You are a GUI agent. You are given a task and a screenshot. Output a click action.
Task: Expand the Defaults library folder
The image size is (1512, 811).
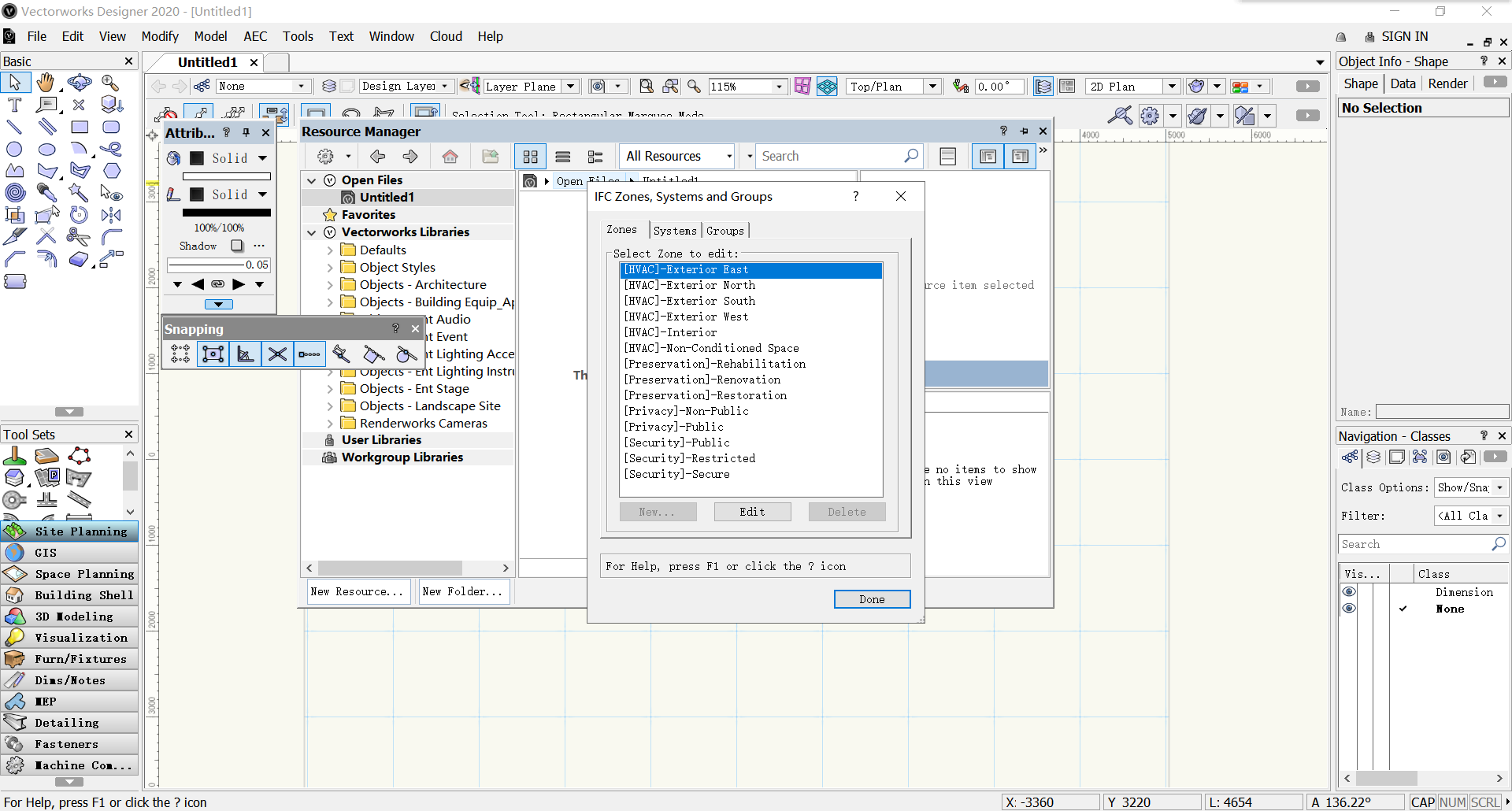(x=330, y=250)
